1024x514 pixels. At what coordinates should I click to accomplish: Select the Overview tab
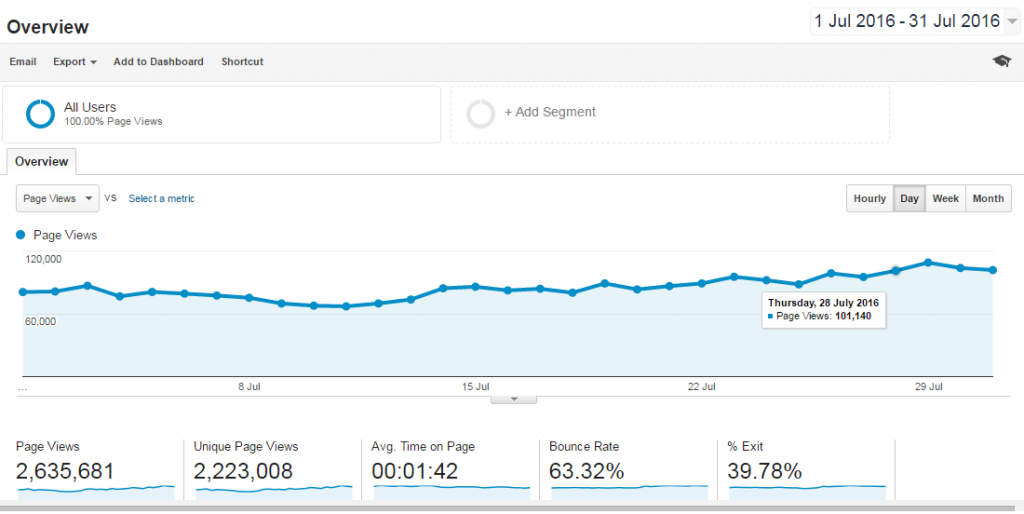click(41, 161)
